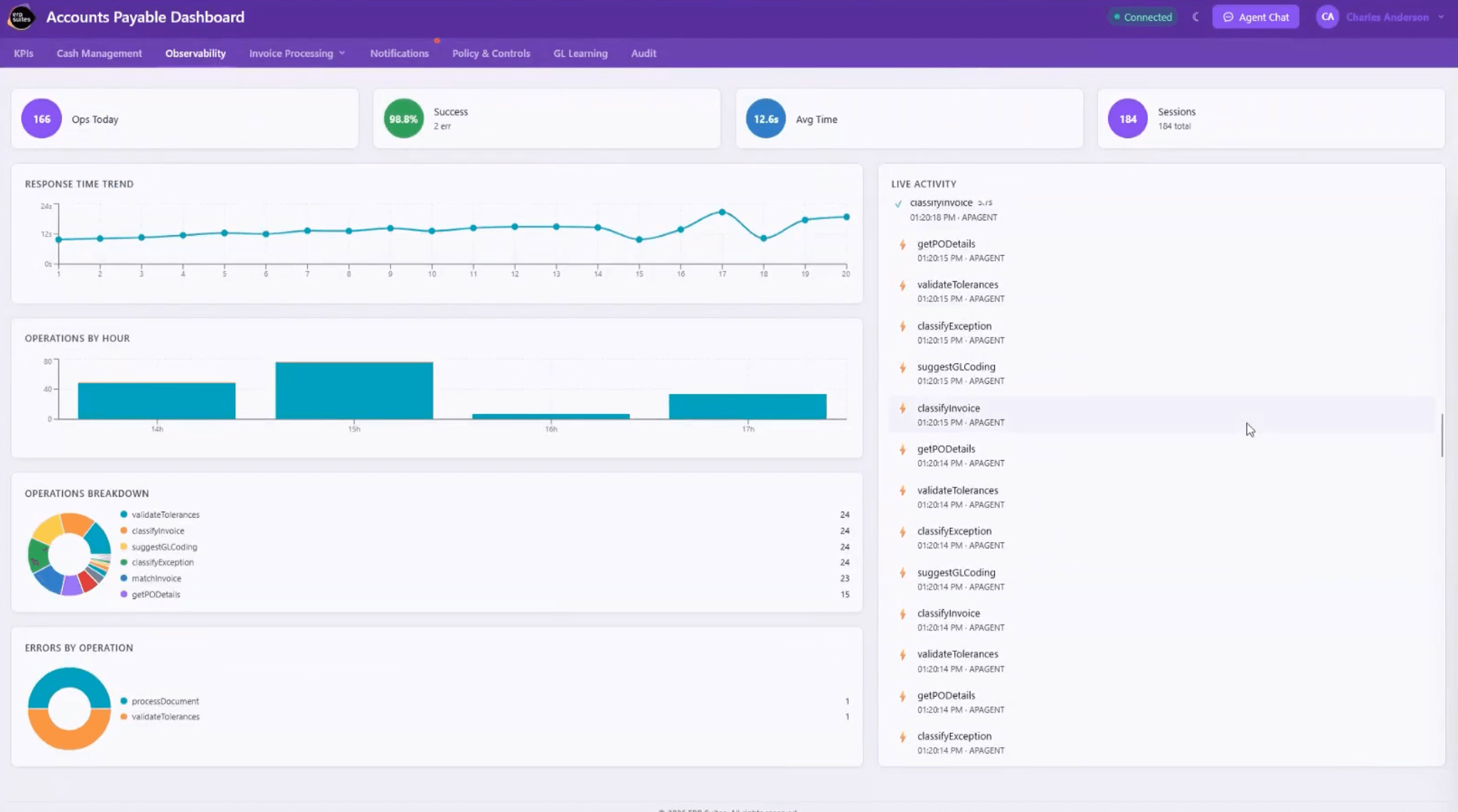Click lightning icon for classifyInvoice at 01:20:14
This screenshot has height=812, width=1458.
coord(903,614)
